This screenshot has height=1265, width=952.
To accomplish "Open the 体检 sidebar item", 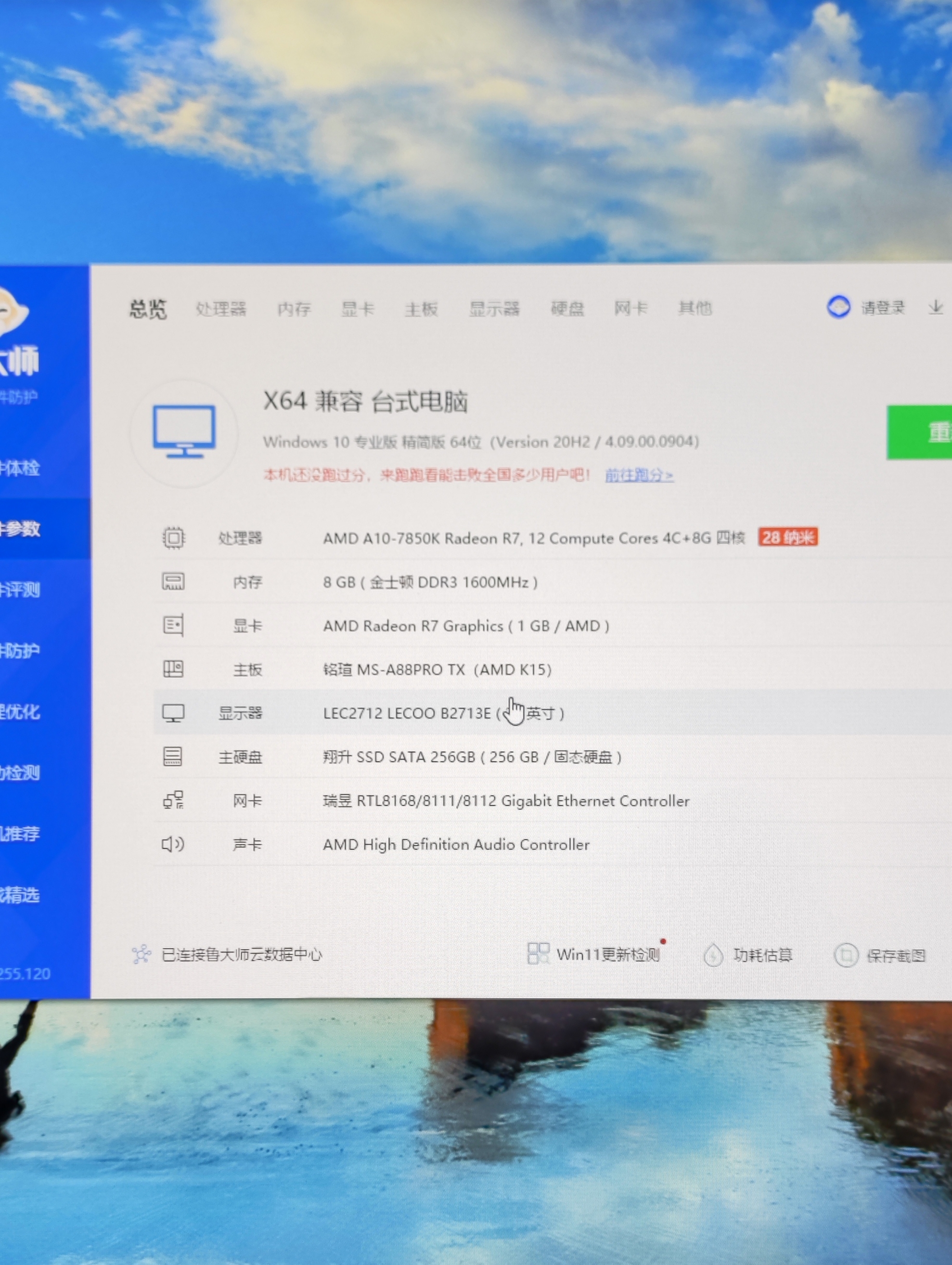I will (45, 469).
